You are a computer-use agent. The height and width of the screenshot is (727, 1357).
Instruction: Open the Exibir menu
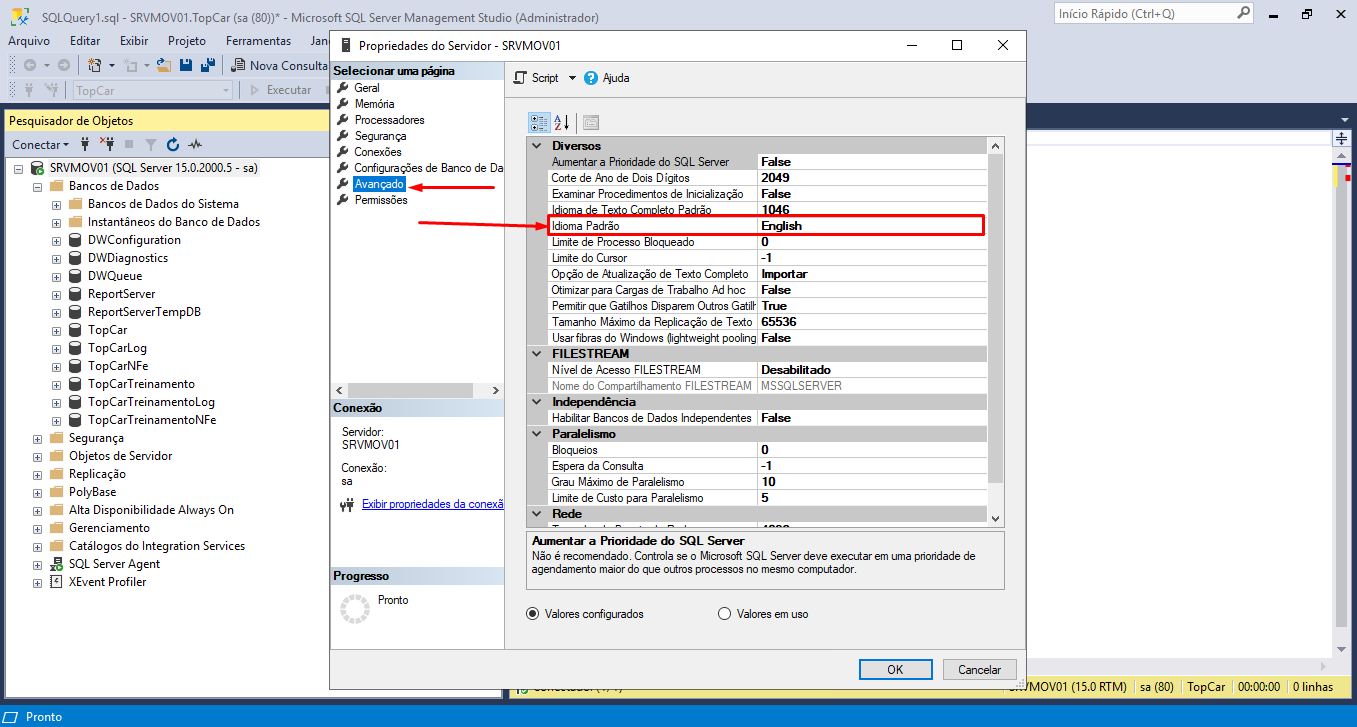click(134, 41)
